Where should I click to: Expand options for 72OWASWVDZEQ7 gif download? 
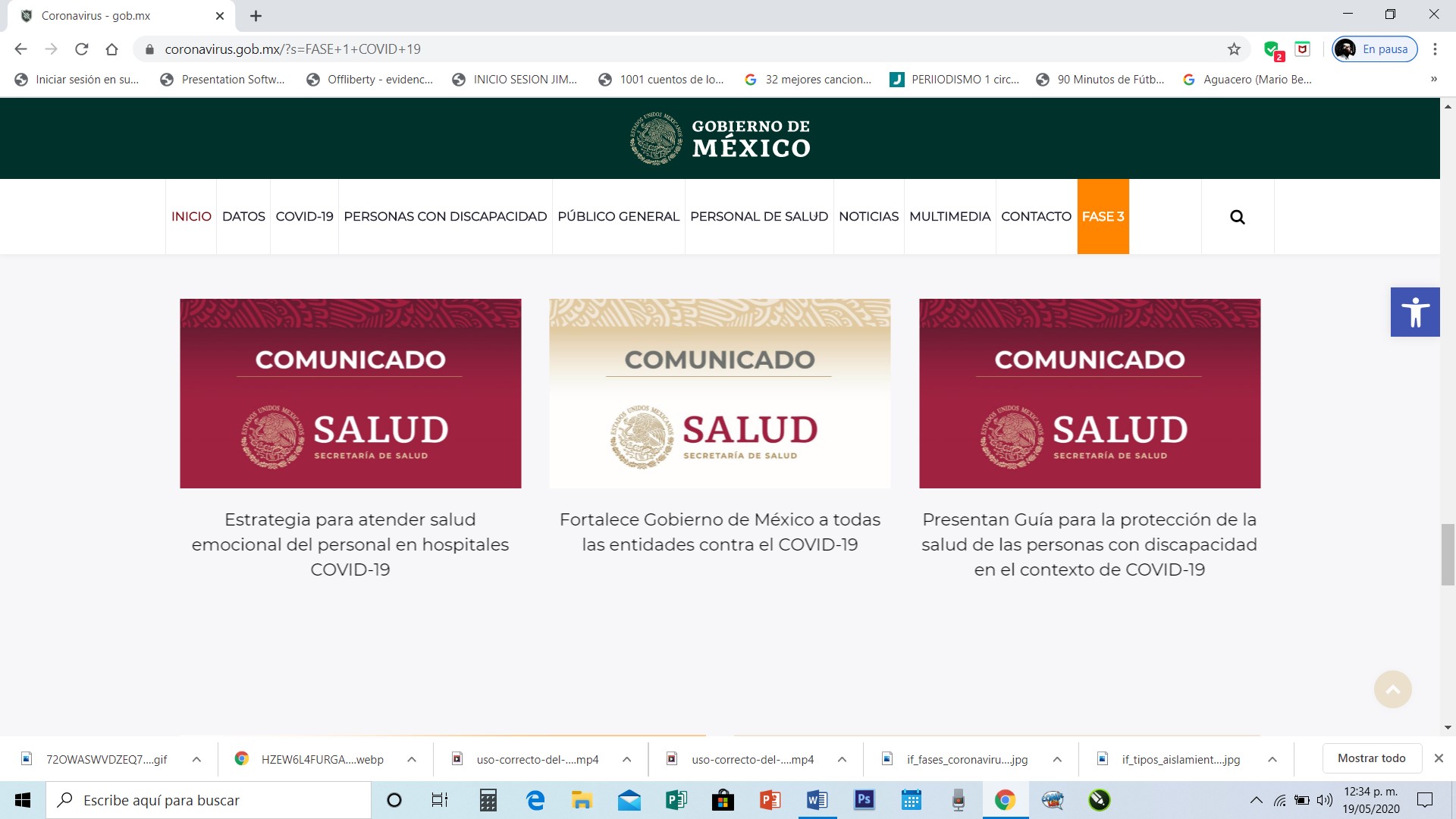[x=196, y=759]
